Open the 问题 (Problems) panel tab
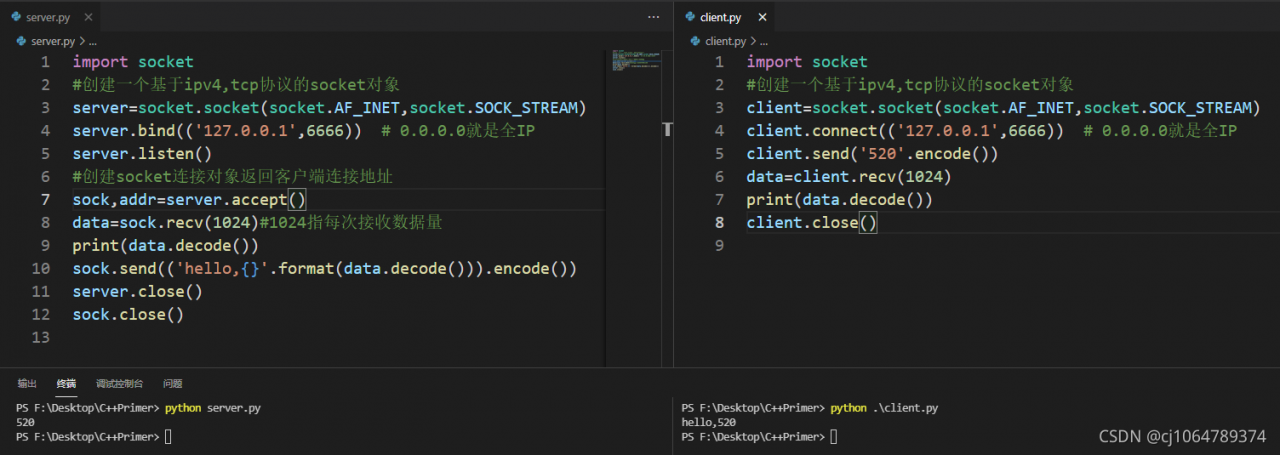The image size is (1280, 455). coord(173,383)
